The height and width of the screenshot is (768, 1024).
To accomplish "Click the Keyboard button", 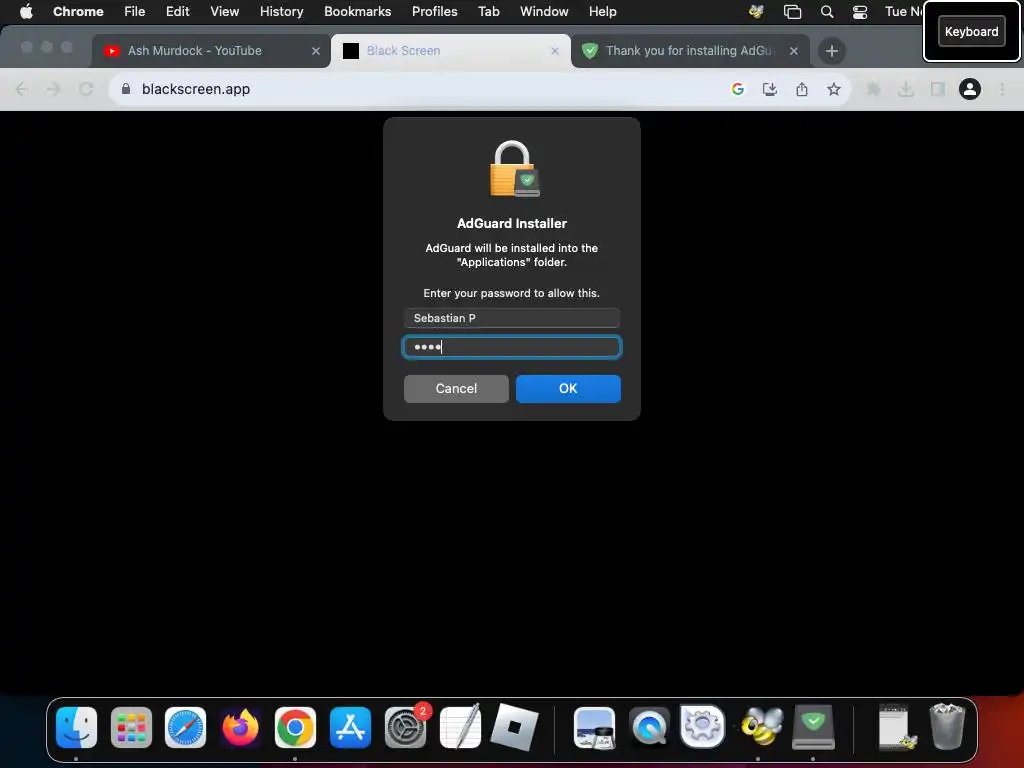I will [x=971, y=31].
